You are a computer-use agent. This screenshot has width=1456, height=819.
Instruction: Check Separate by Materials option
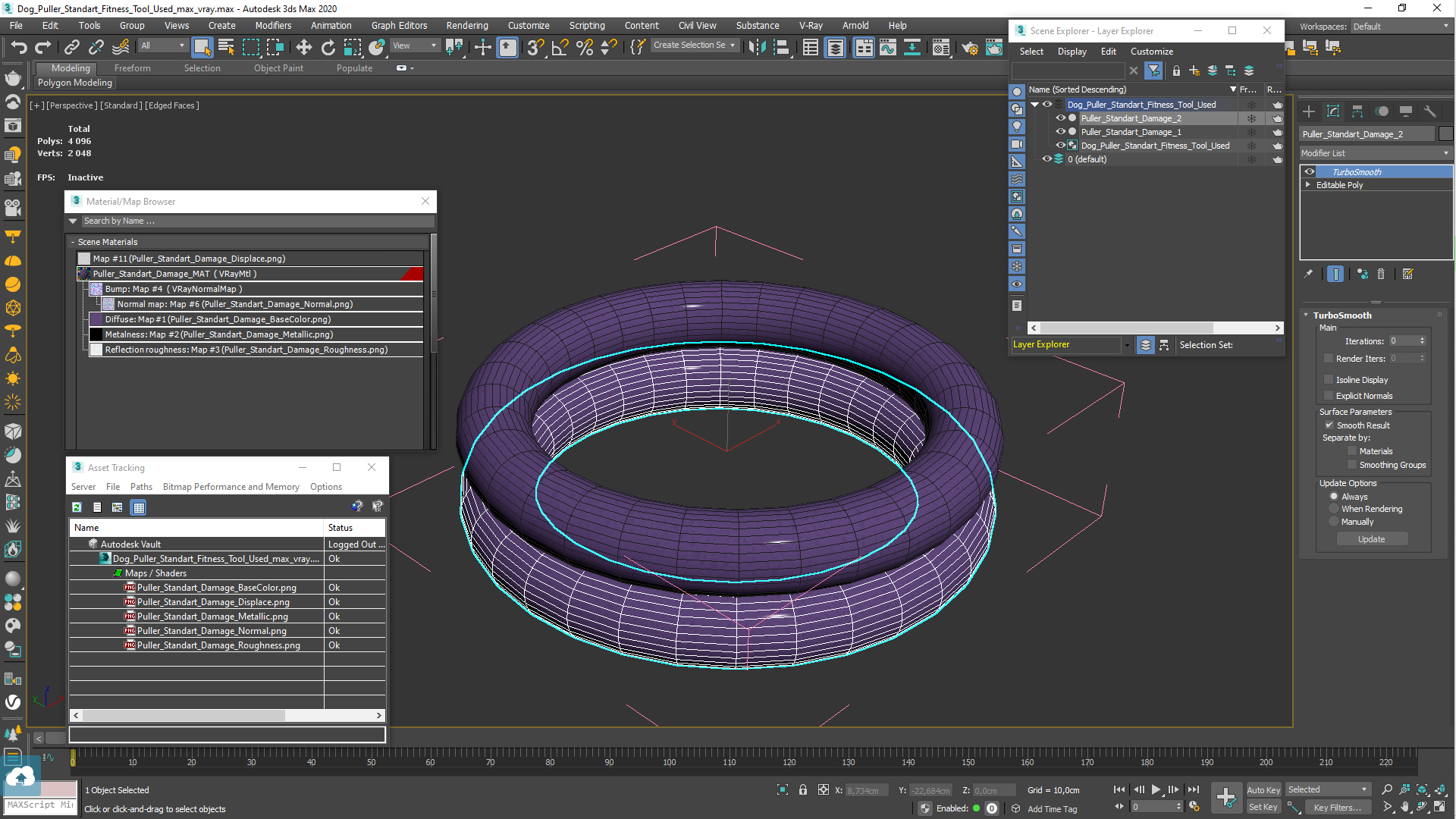1352,450
